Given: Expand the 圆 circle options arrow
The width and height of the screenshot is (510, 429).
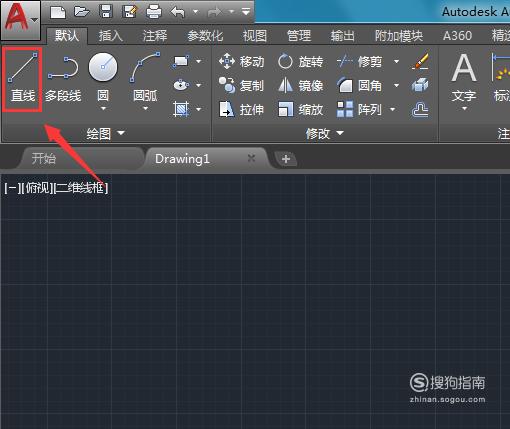Looking at the screenshot, I should point(103,108).
